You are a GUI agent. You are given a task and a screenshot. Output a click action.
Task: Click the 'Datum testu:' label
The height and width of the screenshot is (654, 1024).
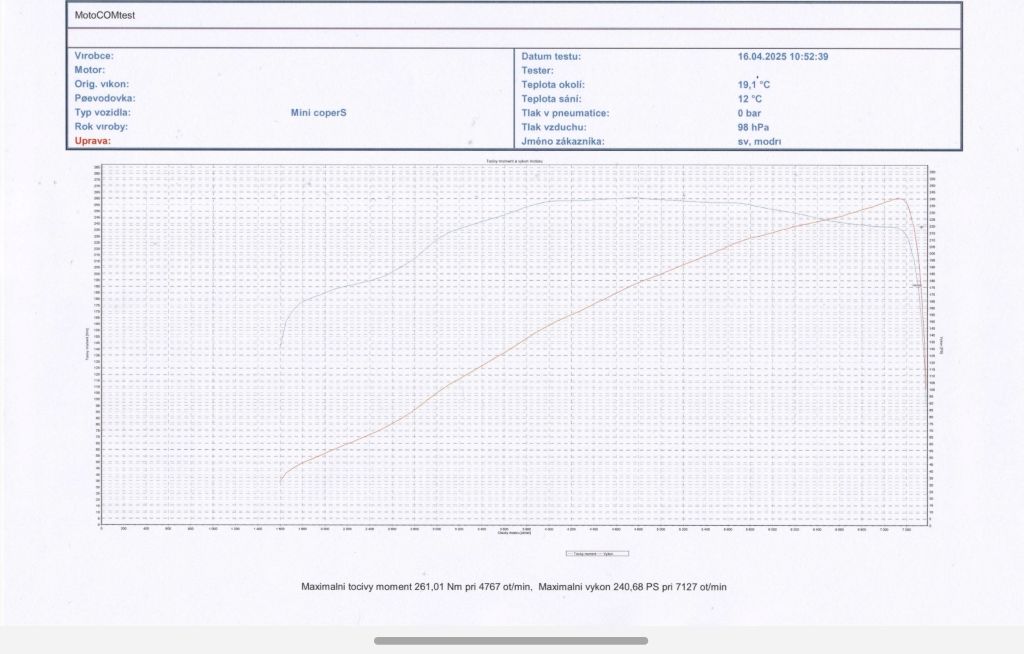[551, 57]
